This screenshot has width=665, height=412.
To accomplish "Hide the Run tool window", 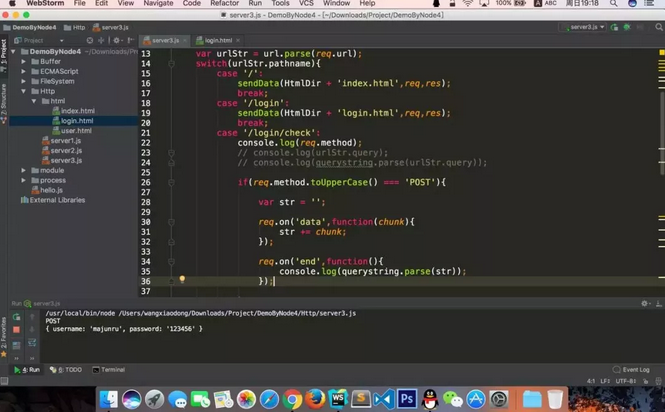I will click(x=659, y=303).
